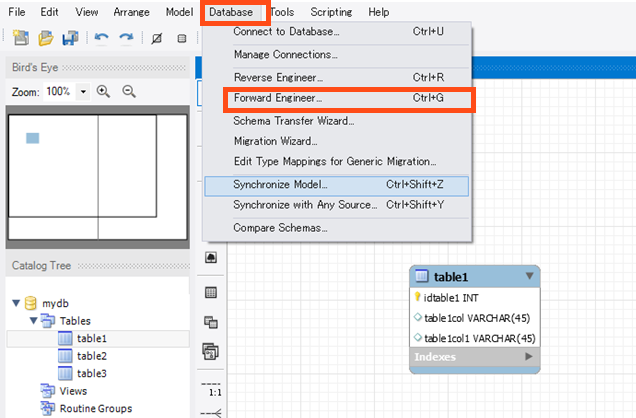
Task: Select Routine Groups in Catalog Tree
Action: click(96, 409)
